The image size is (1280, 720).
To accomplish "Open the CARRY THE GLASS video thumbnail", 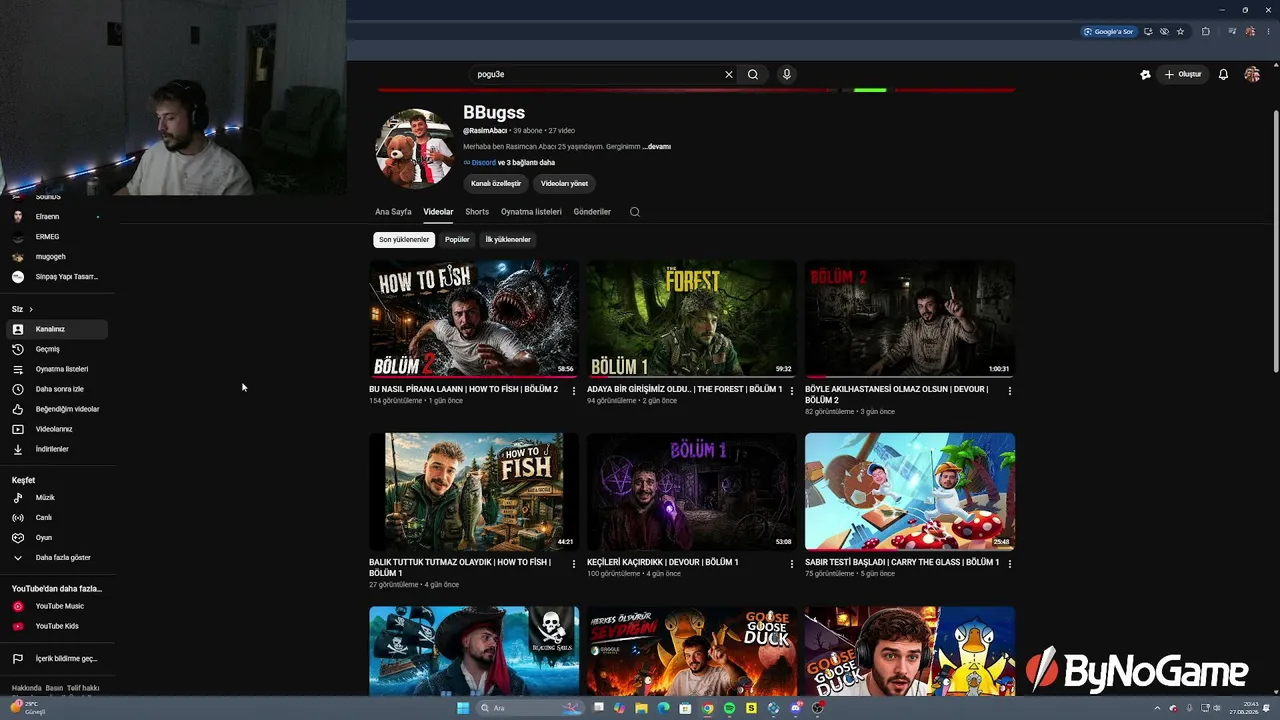I will [x=910, y=492].
